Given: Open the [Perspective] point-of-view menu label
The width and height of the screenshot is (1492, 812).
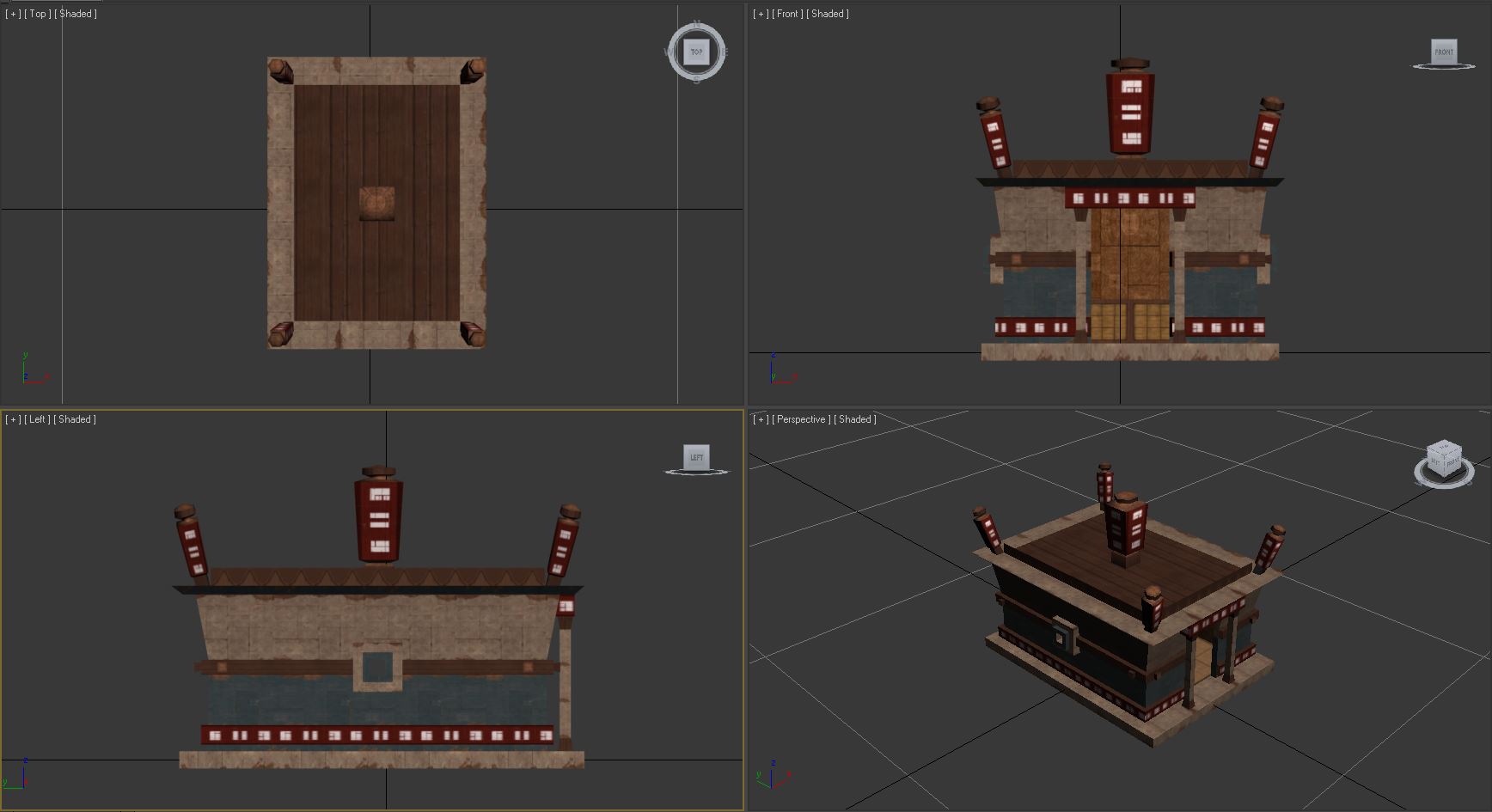Looking at the screenshot, I should tap(801, 419).
